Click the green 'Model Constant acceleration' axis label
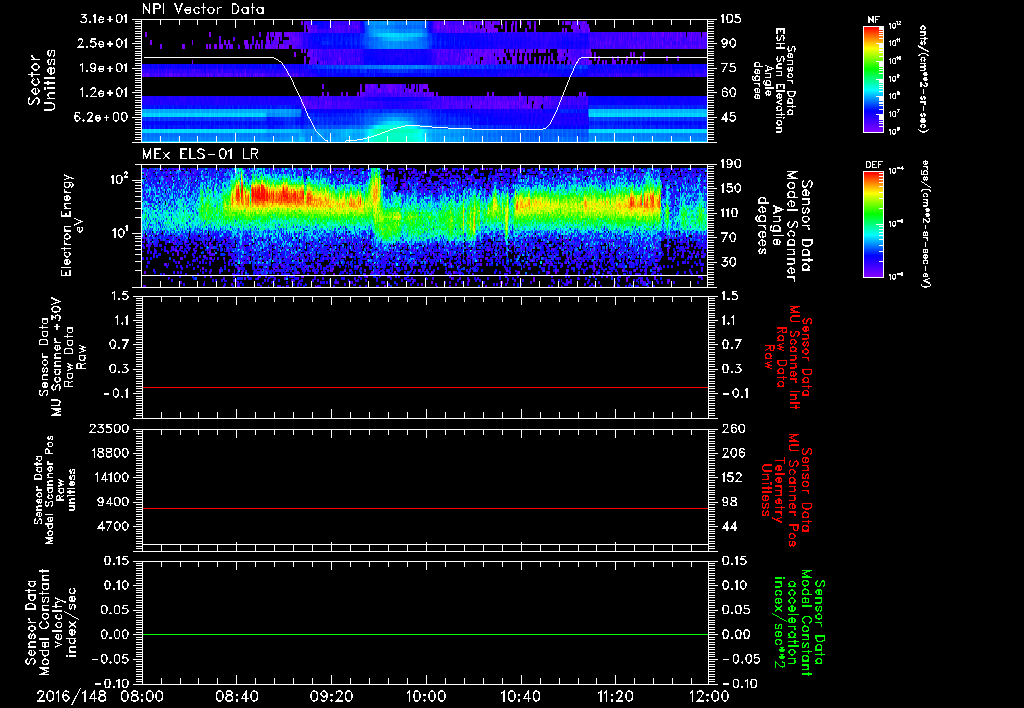Screen dimensions: 1024x708 tap(798, 622)
